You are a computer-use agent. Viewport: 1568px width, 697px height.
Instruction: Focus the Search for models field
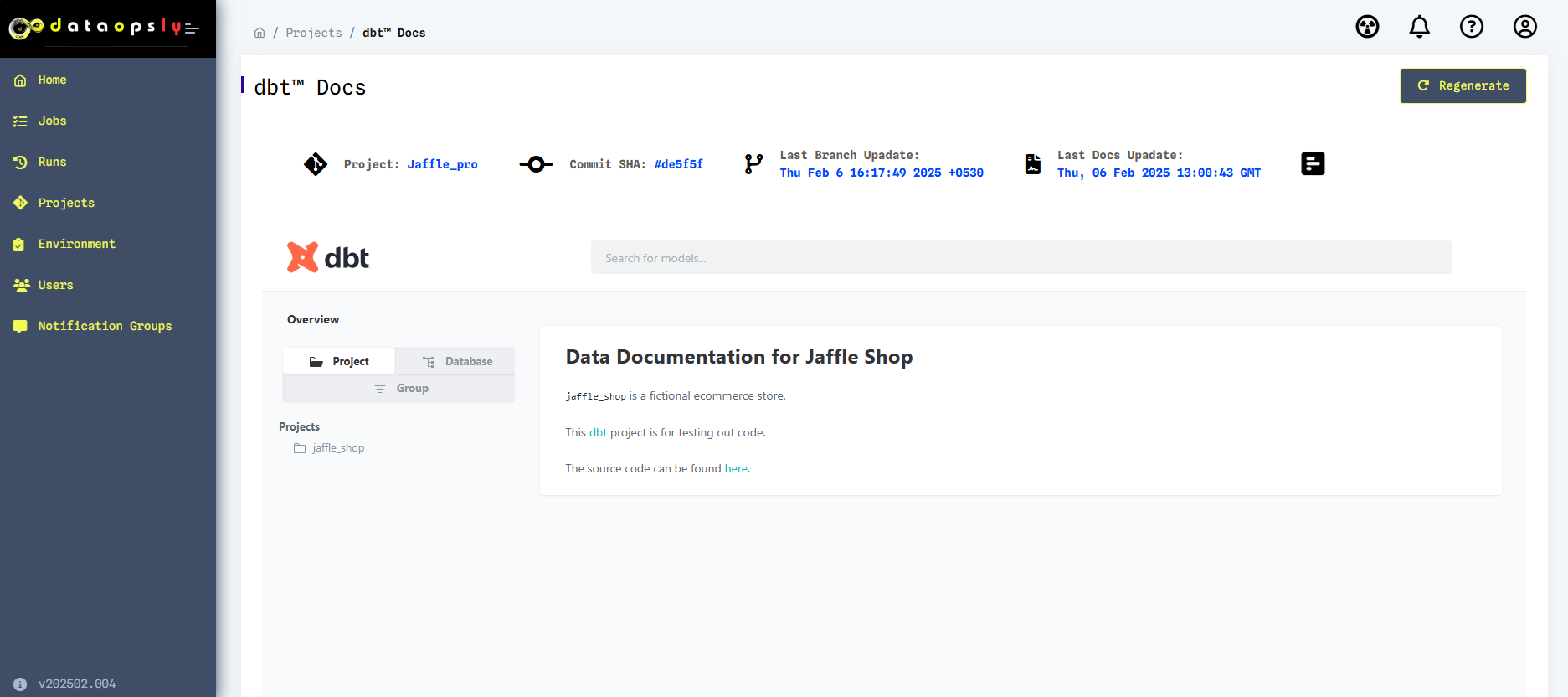coord(1020,258)
